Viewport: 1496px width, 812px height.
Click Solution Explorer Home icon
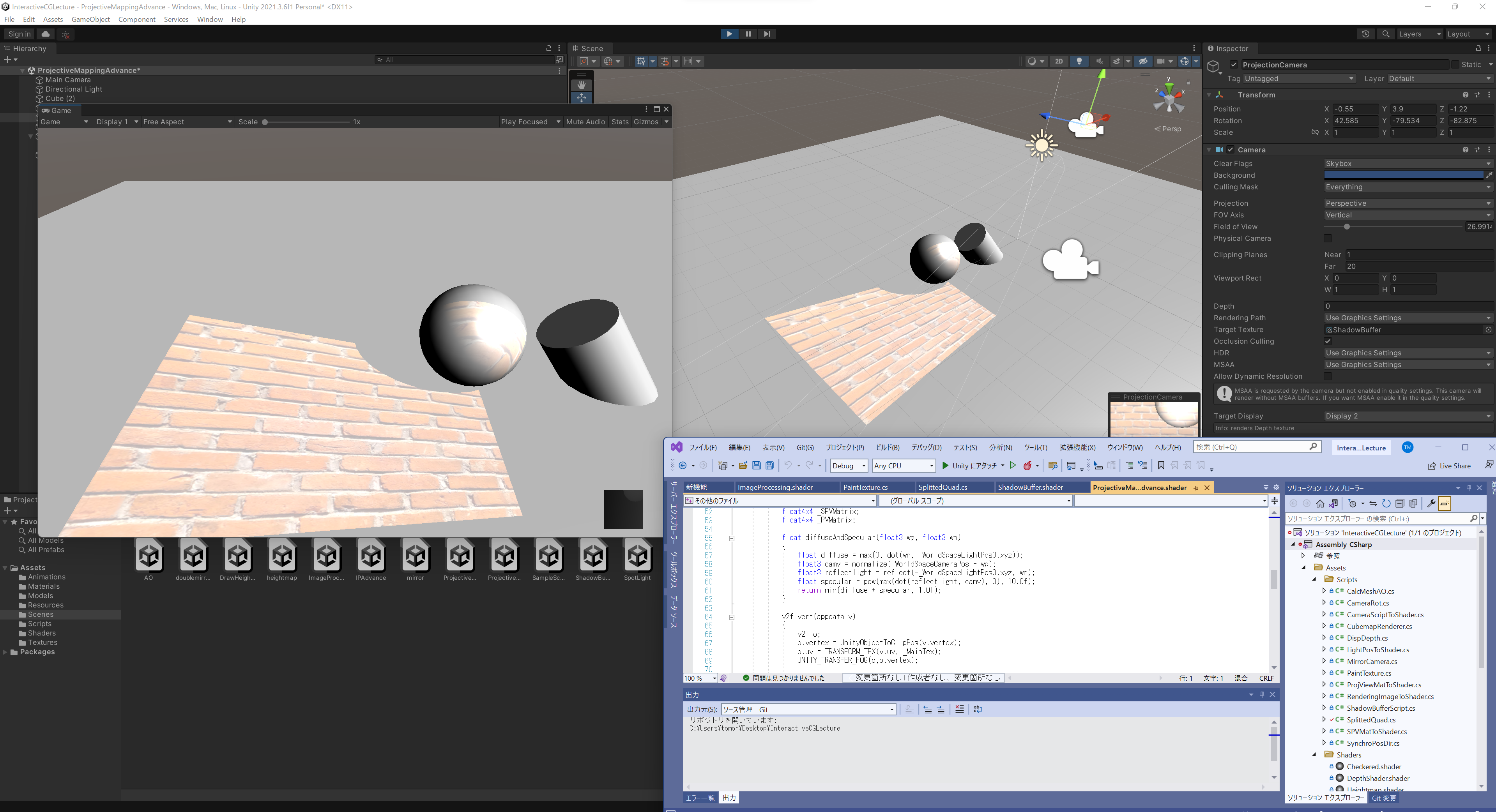tap(1320, 504)
